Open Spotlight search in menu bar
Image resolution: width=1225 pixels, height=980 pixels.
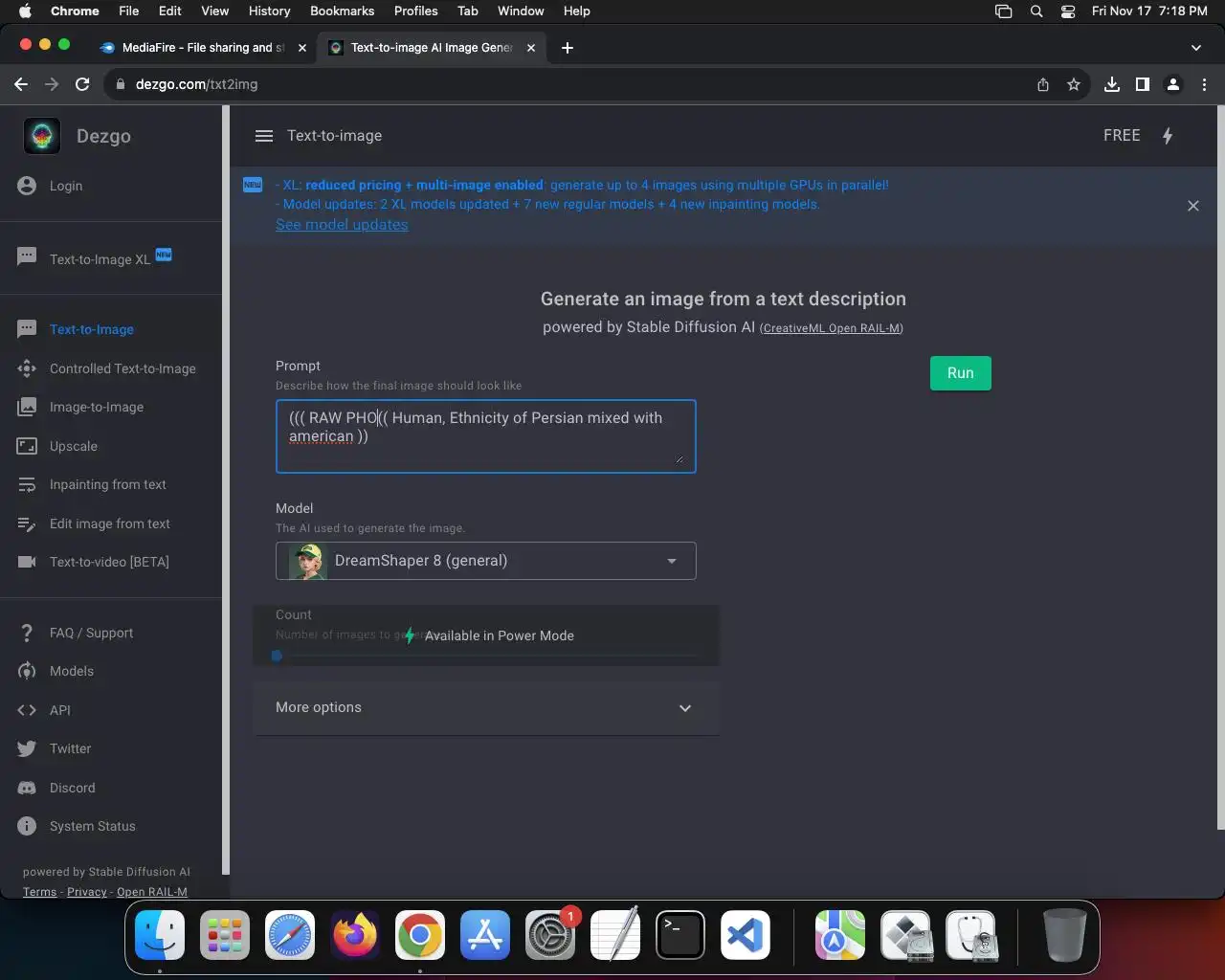(x=1036, y=11)
